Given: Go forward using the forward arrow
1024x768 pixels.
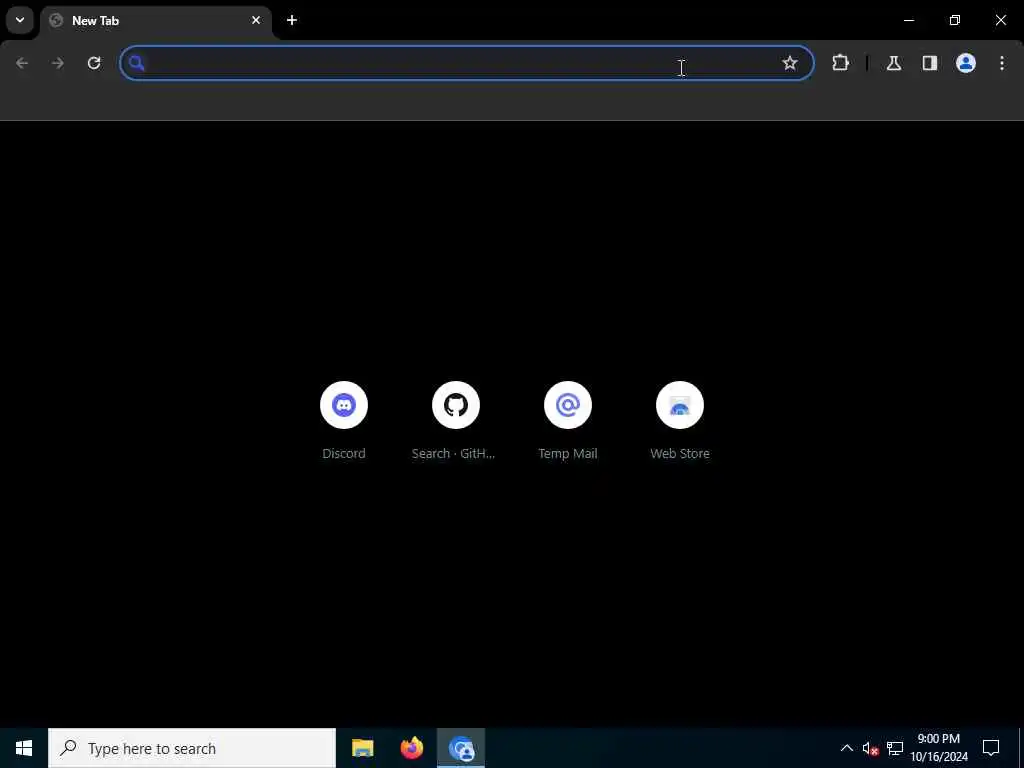Looking at the screenshot, I should pos(58,63).
